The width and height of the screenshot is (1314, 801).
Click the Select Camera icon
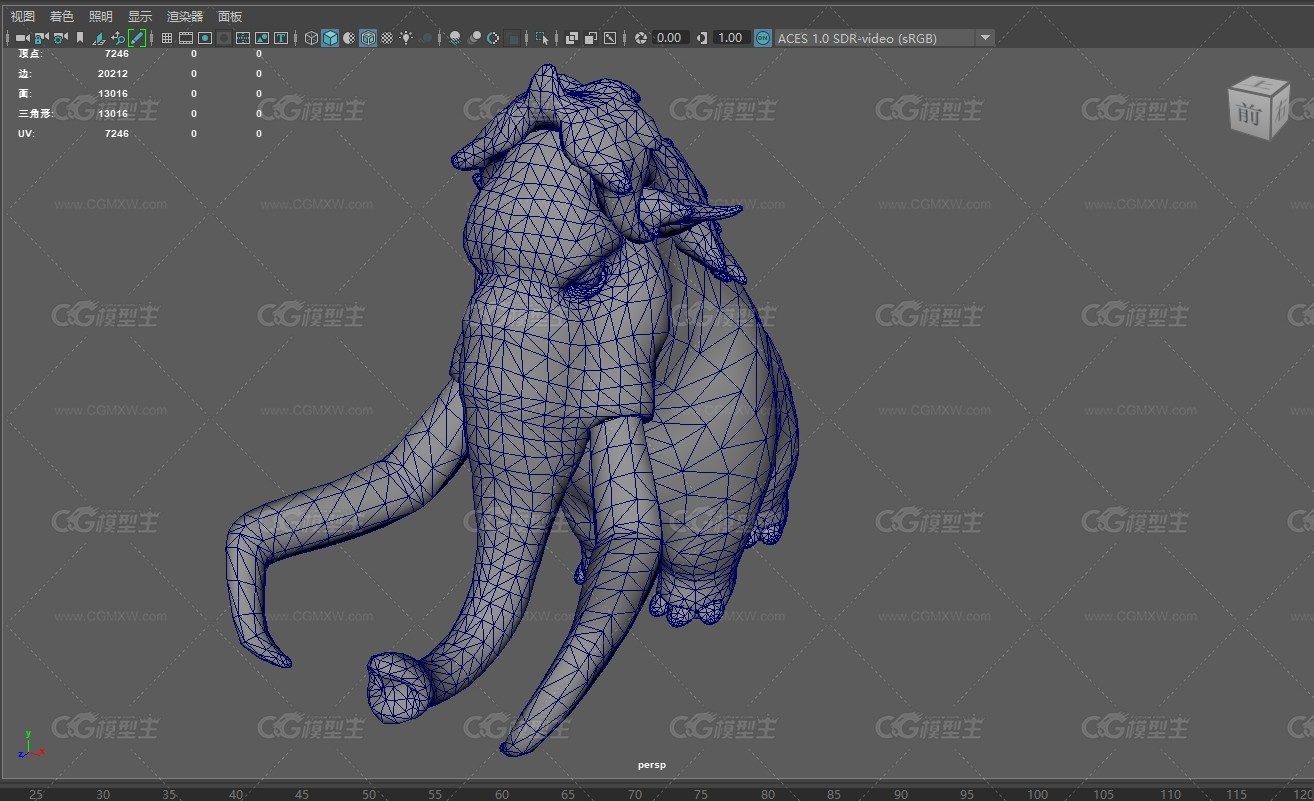pos(22,38)
